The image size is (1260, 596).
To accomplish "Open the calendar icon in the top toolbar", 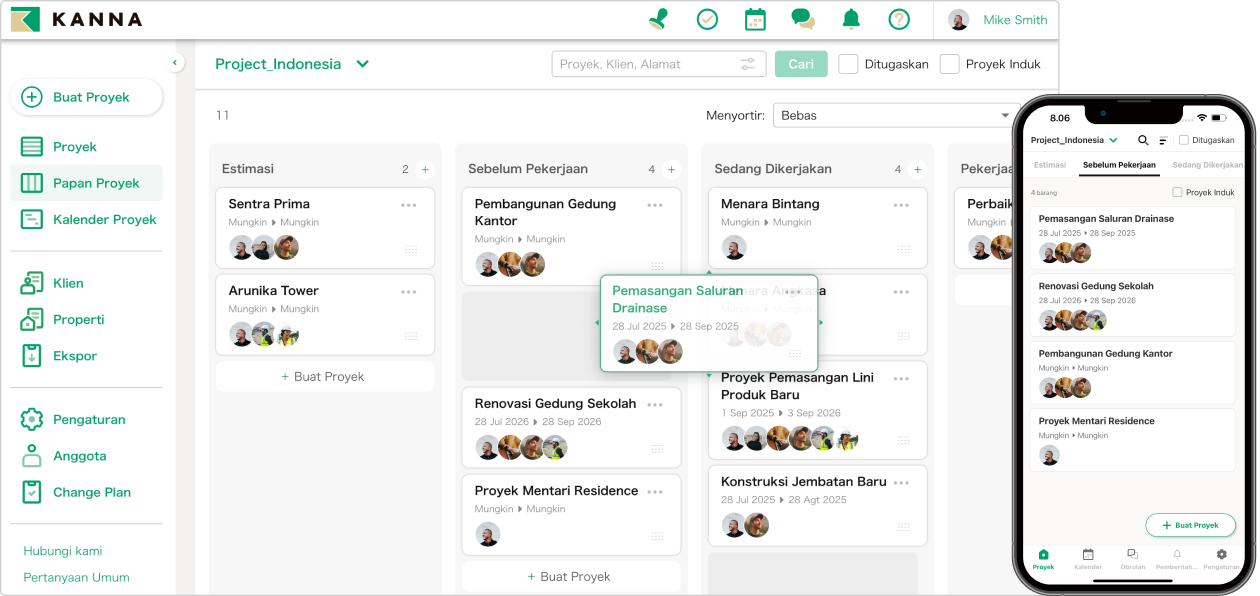I will (754, 18).
